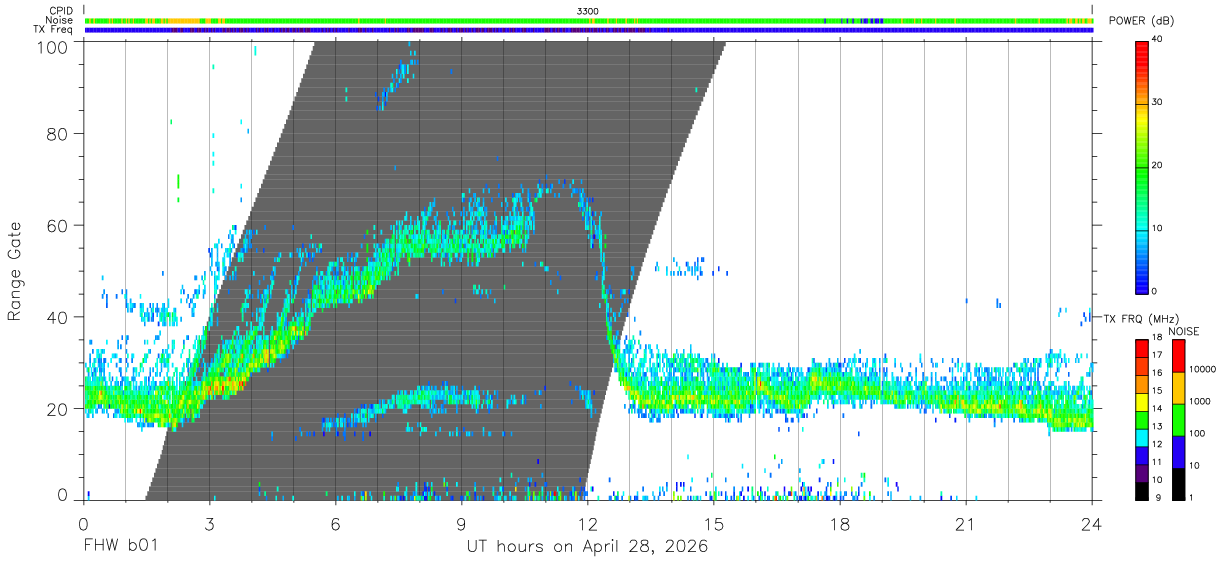Image resolution: width=1228 pixels, height=567 pixels.
Task: Click the 60 tick on Range Gate axis
Action: point(57,225)
